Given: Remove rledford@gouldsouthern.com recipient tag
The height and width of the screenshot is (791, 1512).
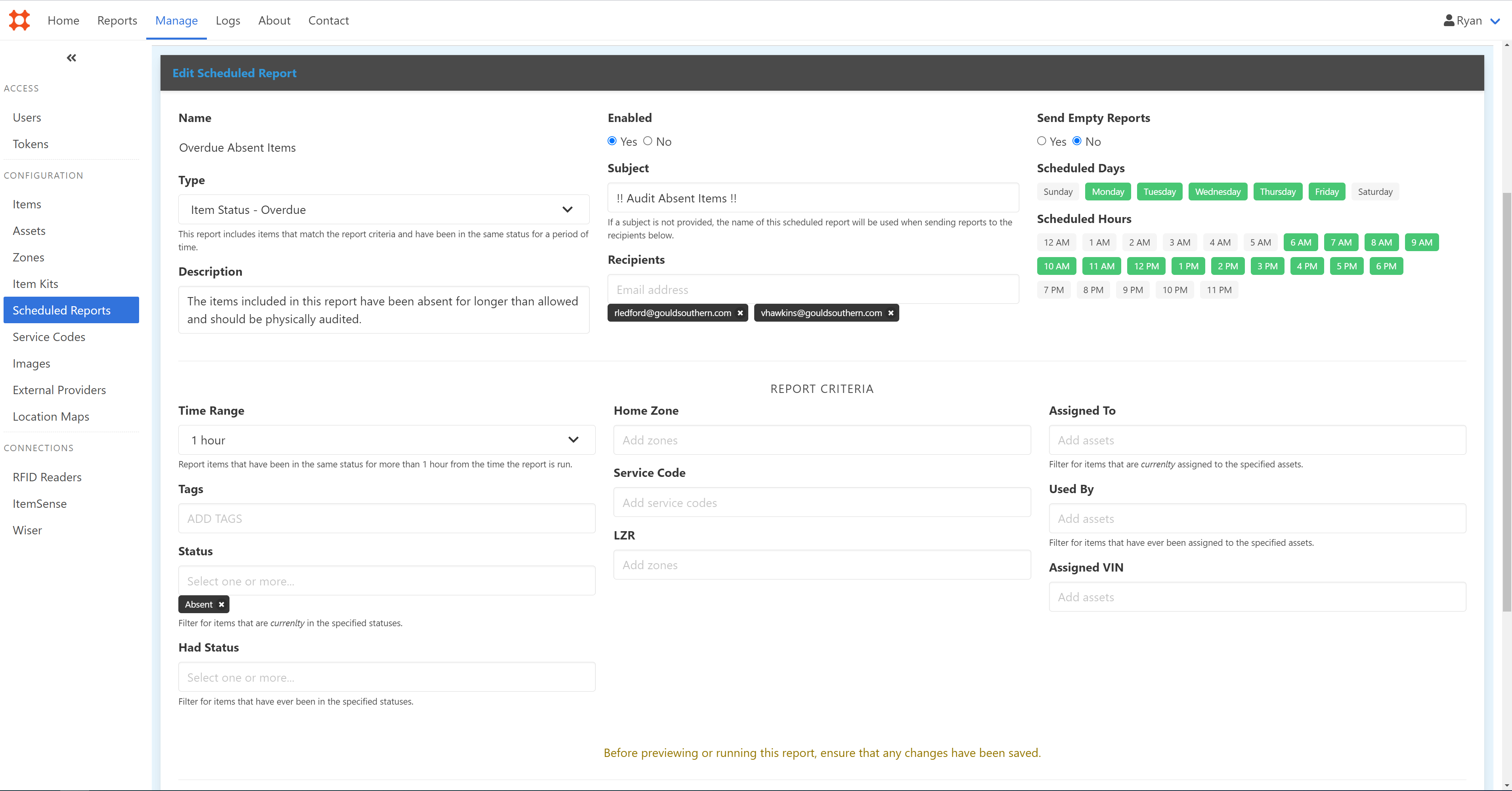Looking at the screenshot, I should pyautogui.click(x=740, y=313).
